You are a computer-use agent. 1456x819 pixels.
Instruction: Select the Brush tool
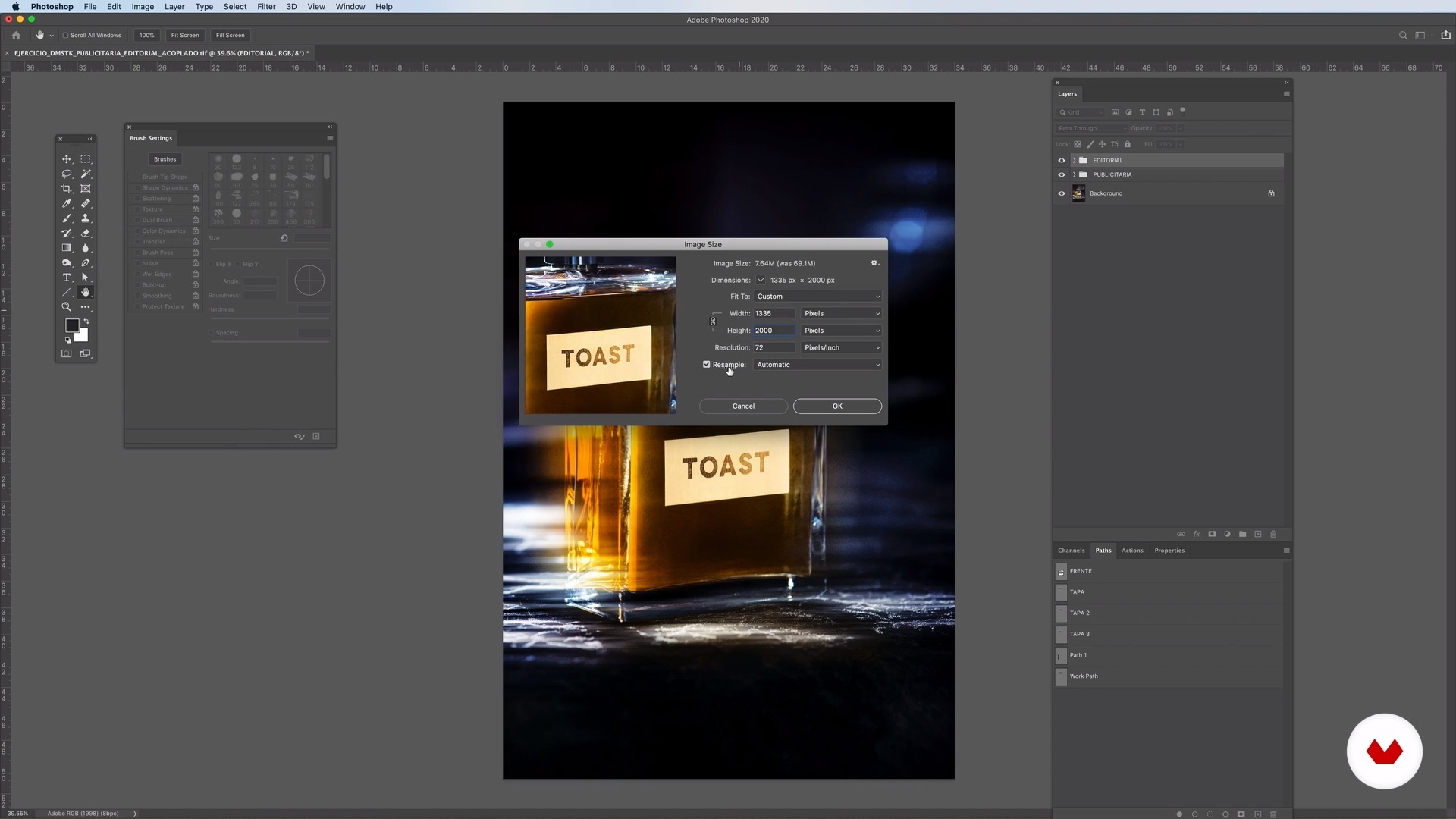click(67, 218)
